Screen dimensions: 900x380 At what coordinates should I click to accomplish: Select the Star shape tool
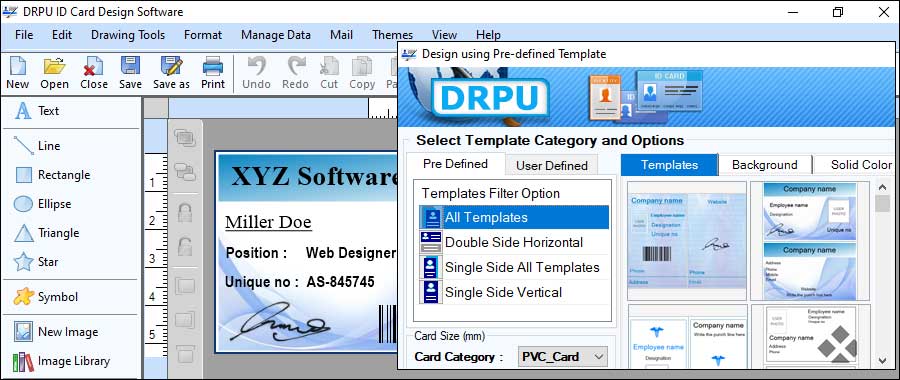click(x=36, y=262)
